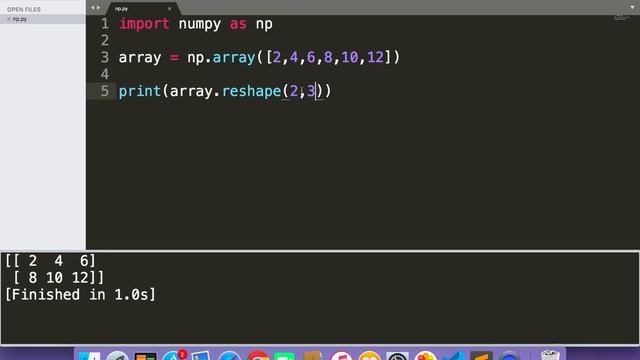This screenshot has width=640, height=360.
Task: Open the tab list dropdown arrow
Action: 632,7
